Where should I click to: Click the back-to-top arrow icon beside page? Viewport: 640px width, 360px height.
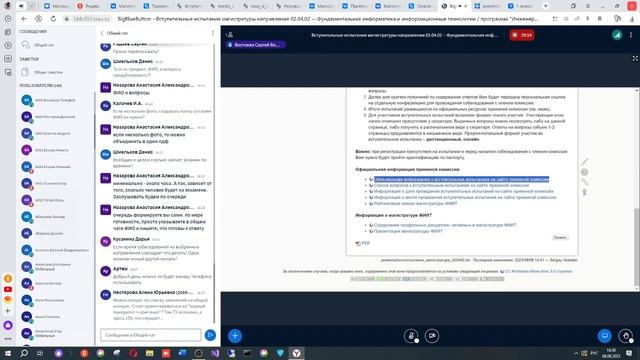coord(584,192)
